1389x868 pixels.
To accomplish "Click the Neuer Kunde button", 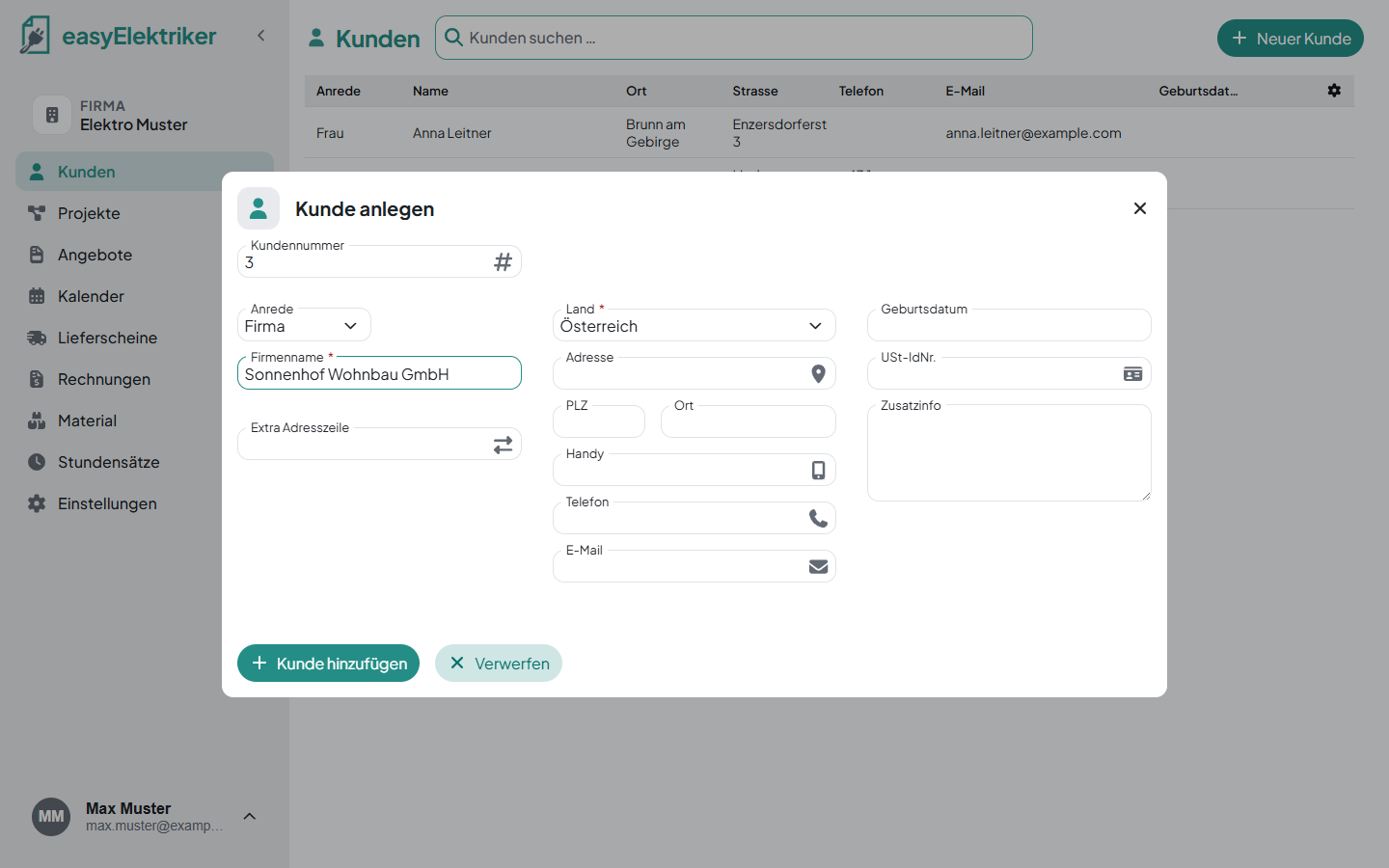I will pos(1291,39).
